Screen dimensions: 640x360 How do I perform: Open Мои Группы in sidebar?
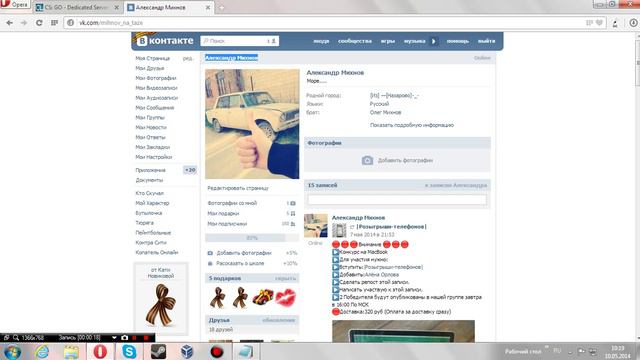[150, 118]
